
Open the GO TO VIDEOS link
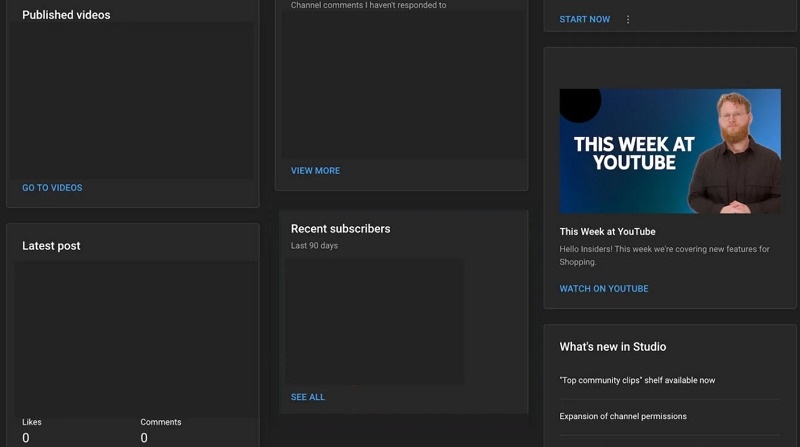(52, 188)
